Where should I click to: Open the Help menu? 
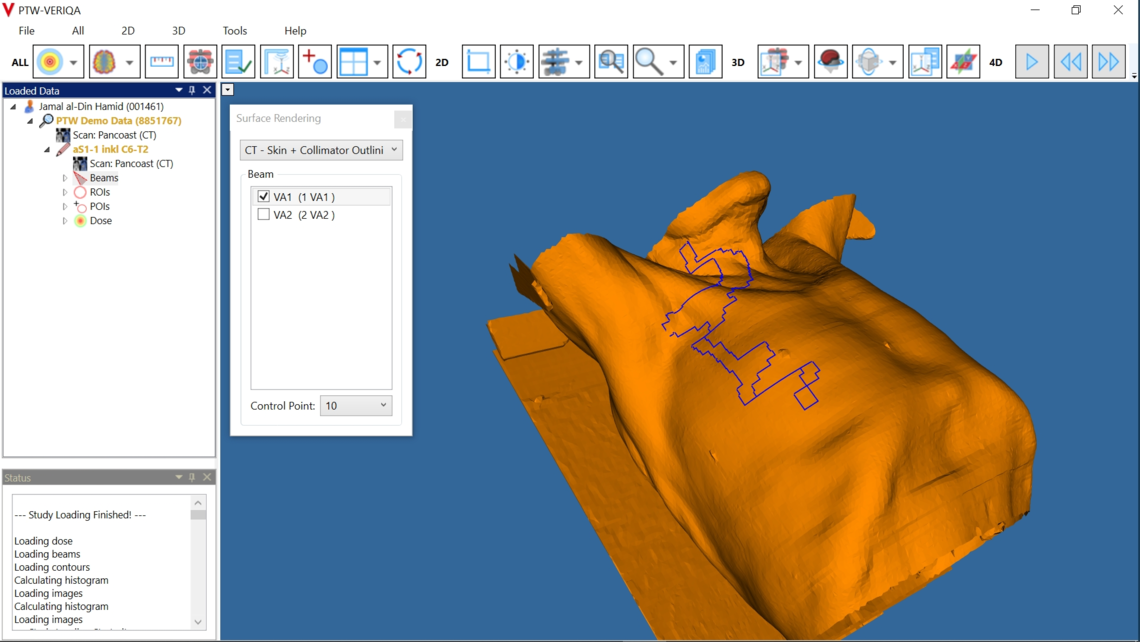pyautogui.click(x=295, y=30)
